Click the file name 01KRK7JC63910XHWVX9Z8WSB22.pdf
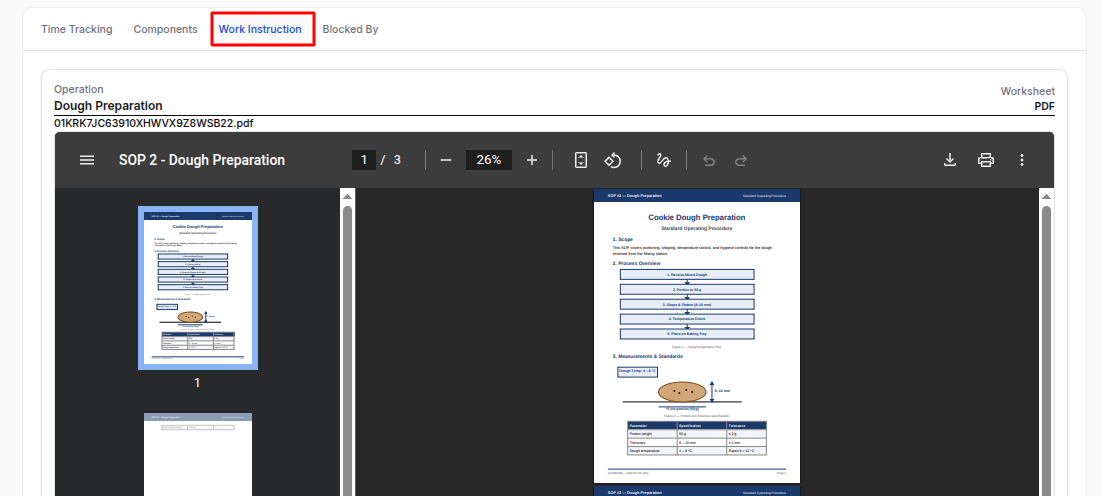The image size is (1102, 496). click(153, 124)
